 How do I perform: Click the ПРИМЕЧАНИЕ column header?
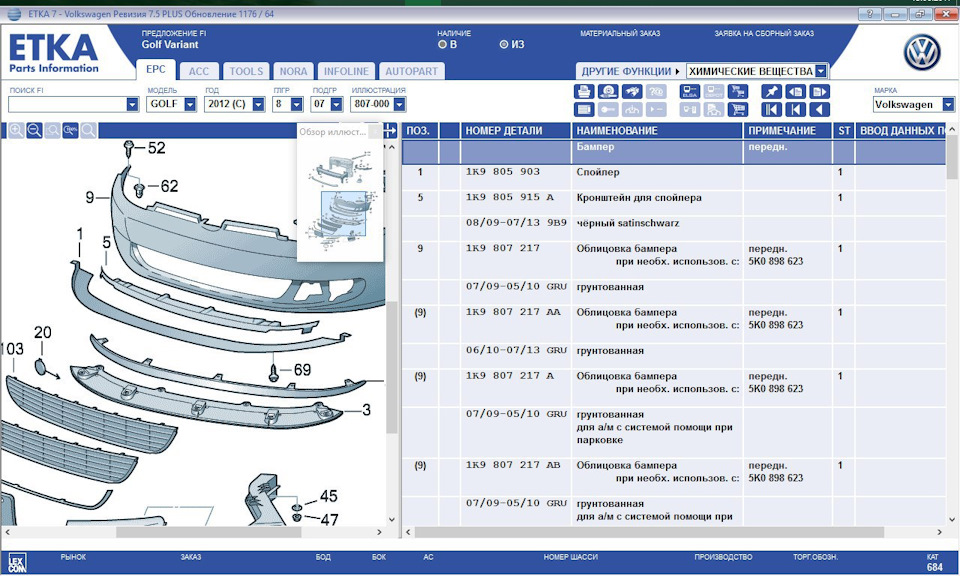click(787, 130)
